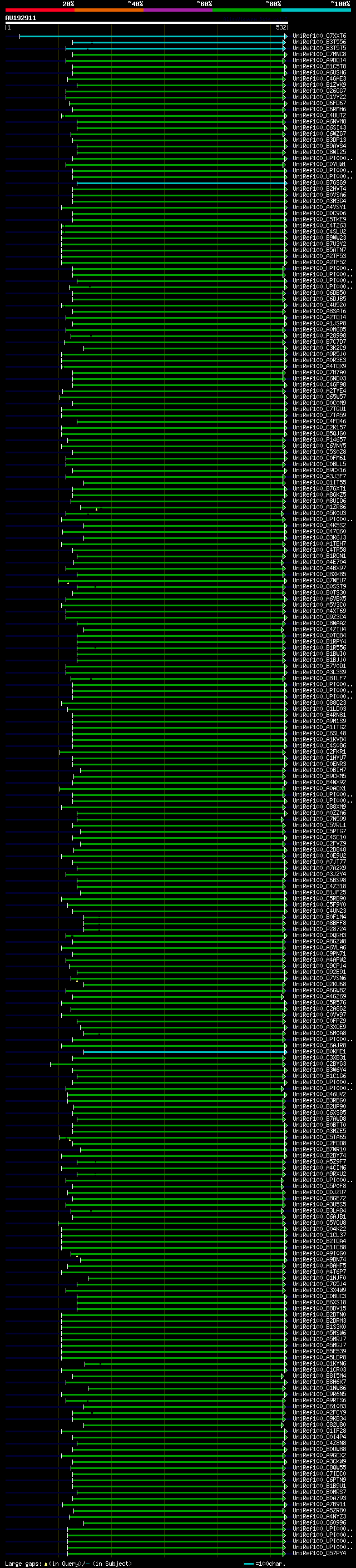Select hit label UniRef100_B7GSG9

[x=319, y=183]
